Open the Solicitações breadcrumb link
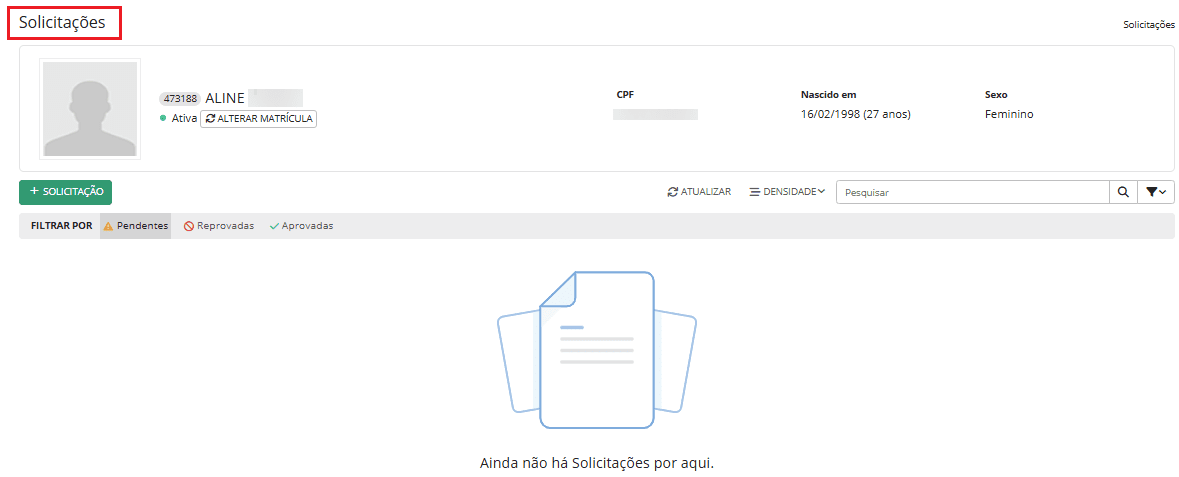 pos(1148,24)
